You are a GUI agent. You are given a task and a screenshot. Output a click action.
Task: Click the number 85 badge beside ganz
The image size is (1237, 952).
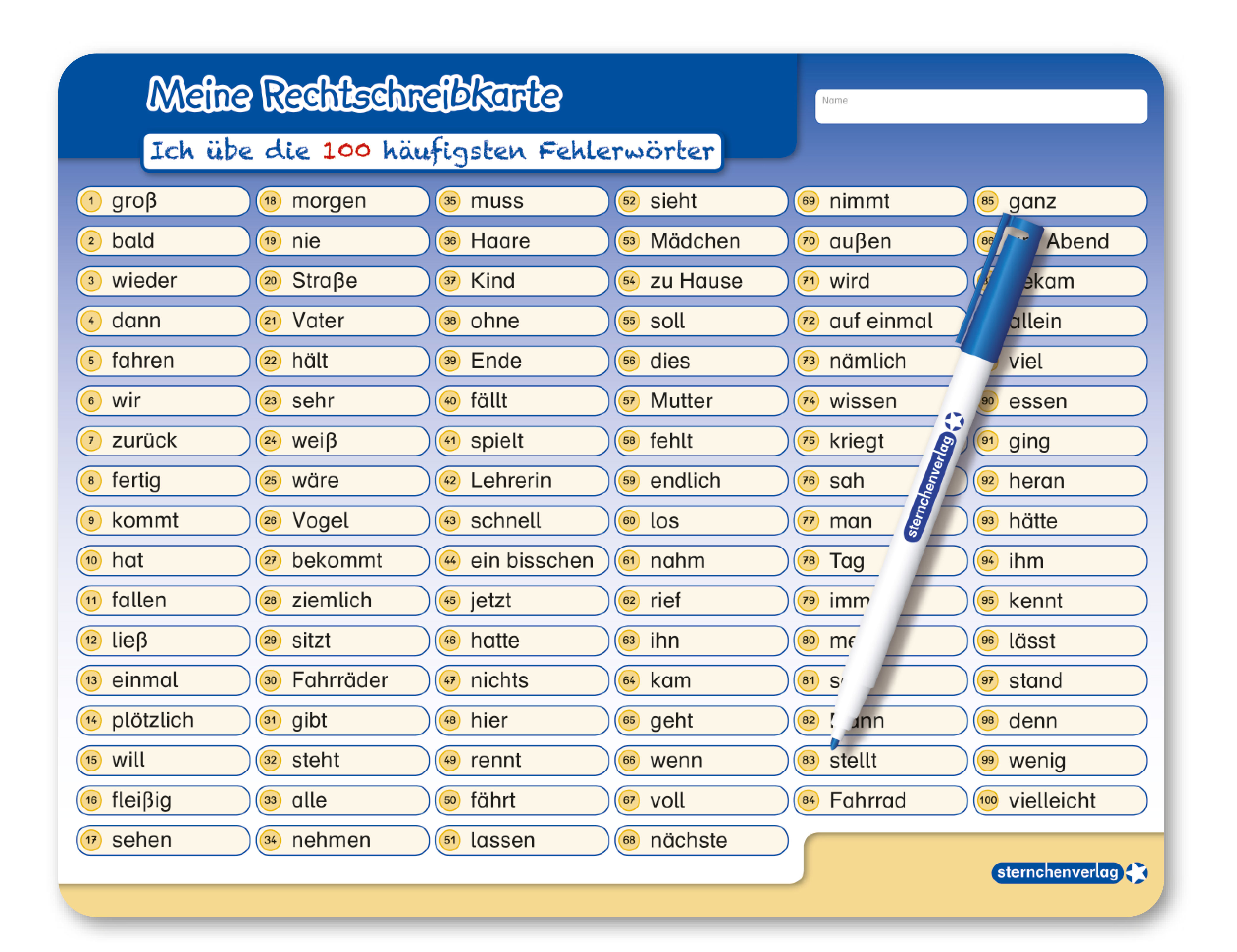(988, 201)
